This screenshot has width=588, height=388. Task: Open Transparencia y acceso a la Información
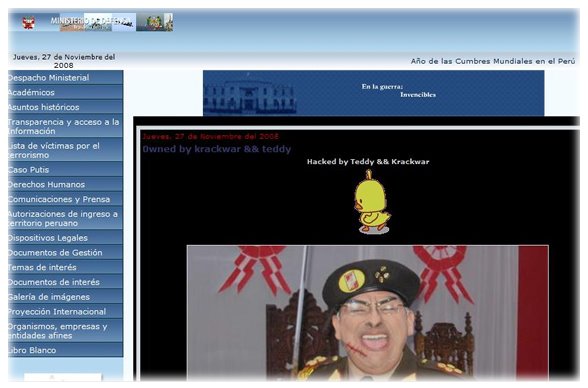point(66,126)
